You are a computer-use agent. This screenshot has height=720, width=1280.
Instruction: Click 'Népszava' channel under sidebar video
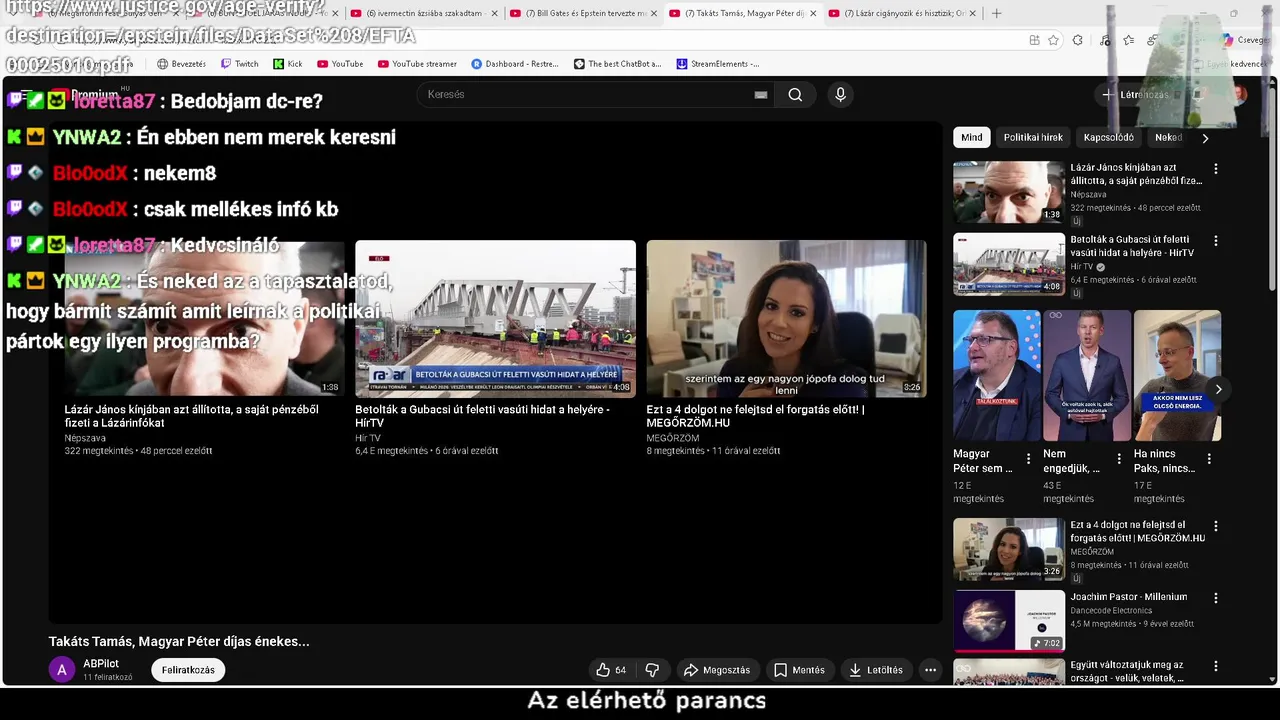click(x=1089, y=195)
